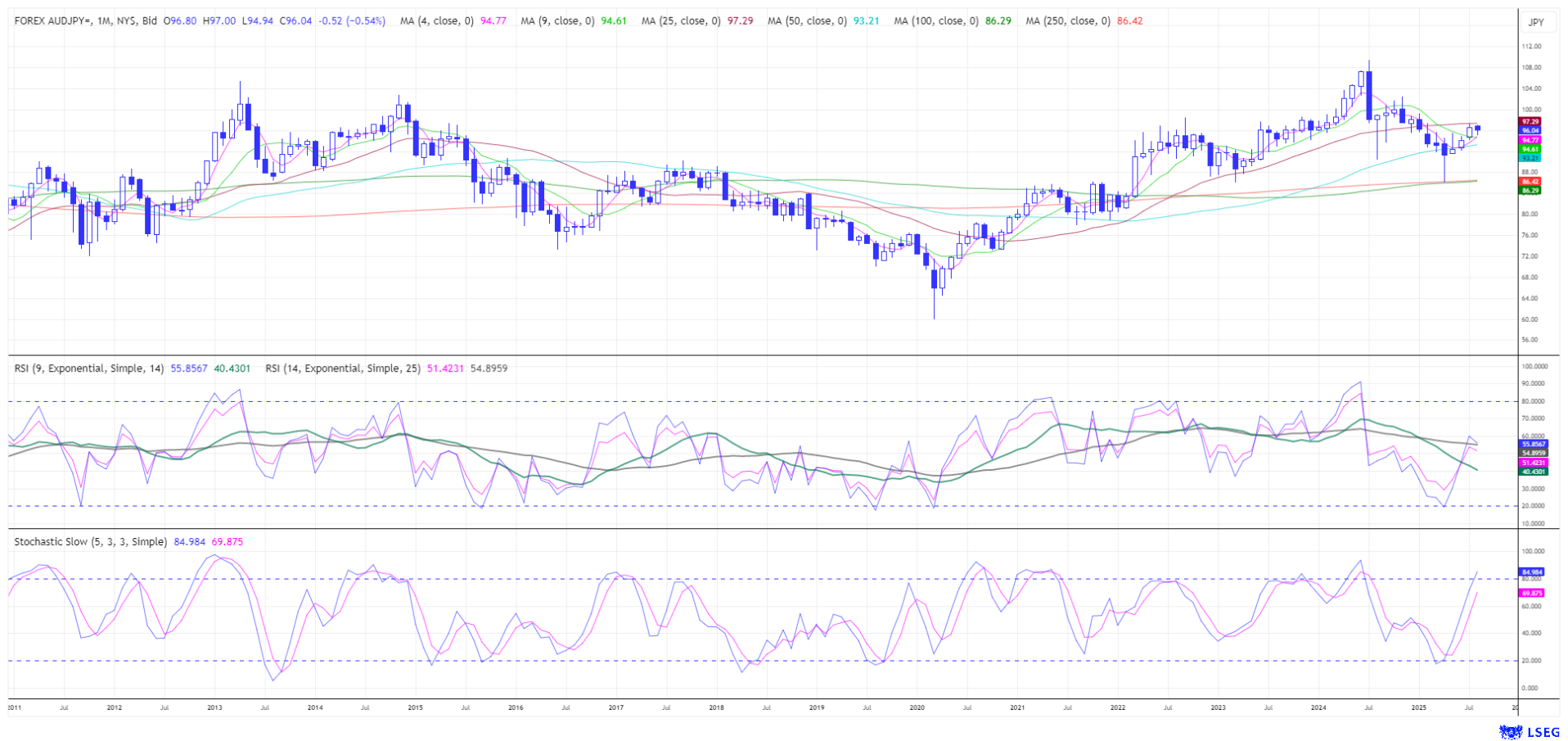Click the Stochastic Slow indicator label

click(x=90, y=542)
